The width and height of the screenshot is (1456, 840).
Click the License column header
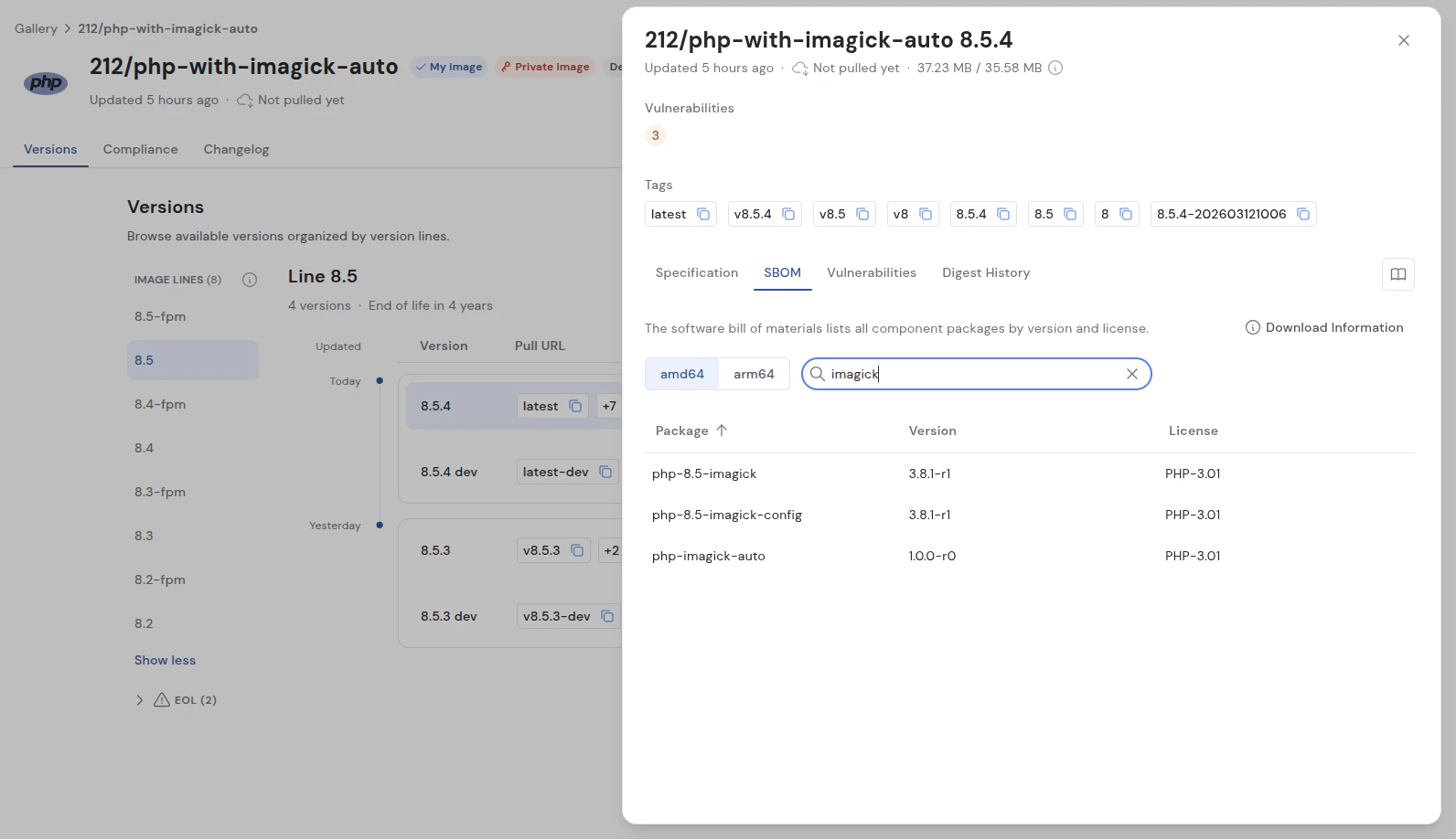[1193, 431]
